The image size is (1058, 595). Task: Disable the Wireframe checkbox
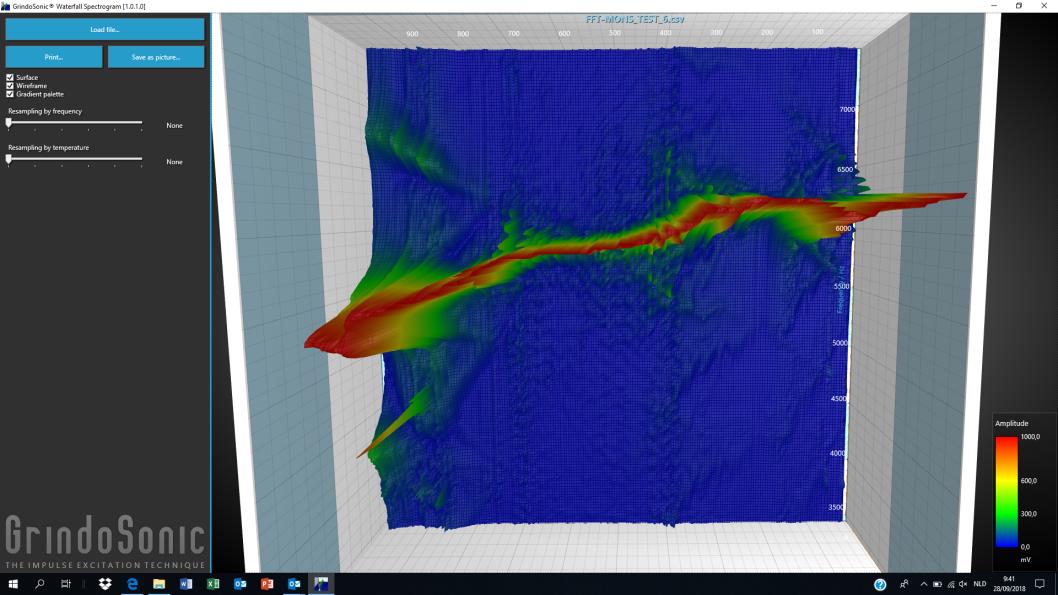10,86
